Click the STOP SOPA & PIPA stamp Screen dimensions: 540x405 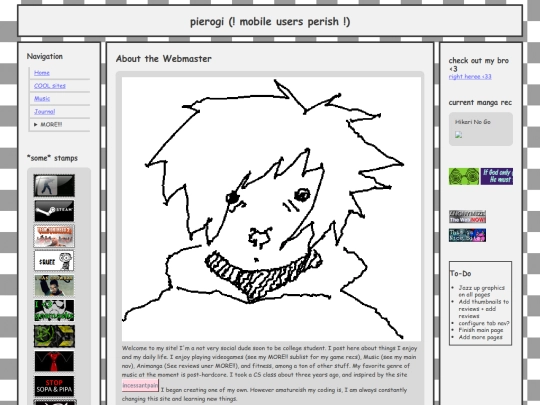[54, 386]
